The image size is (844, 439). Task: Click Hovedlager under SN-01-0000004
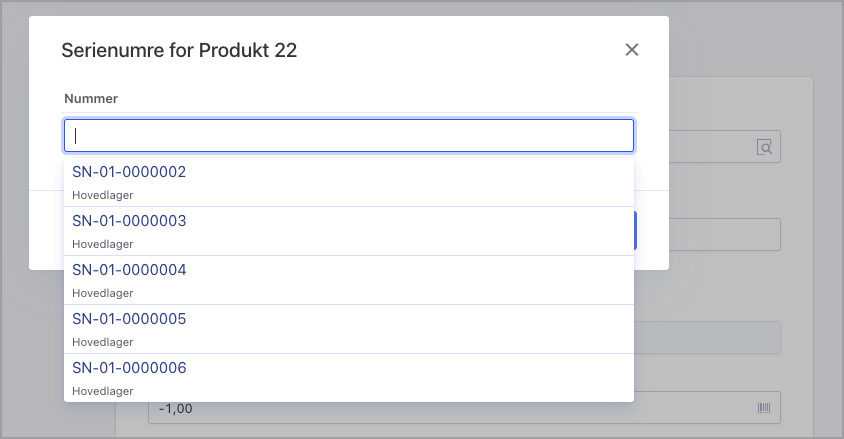pyautogui.click(x=103, y=293)
